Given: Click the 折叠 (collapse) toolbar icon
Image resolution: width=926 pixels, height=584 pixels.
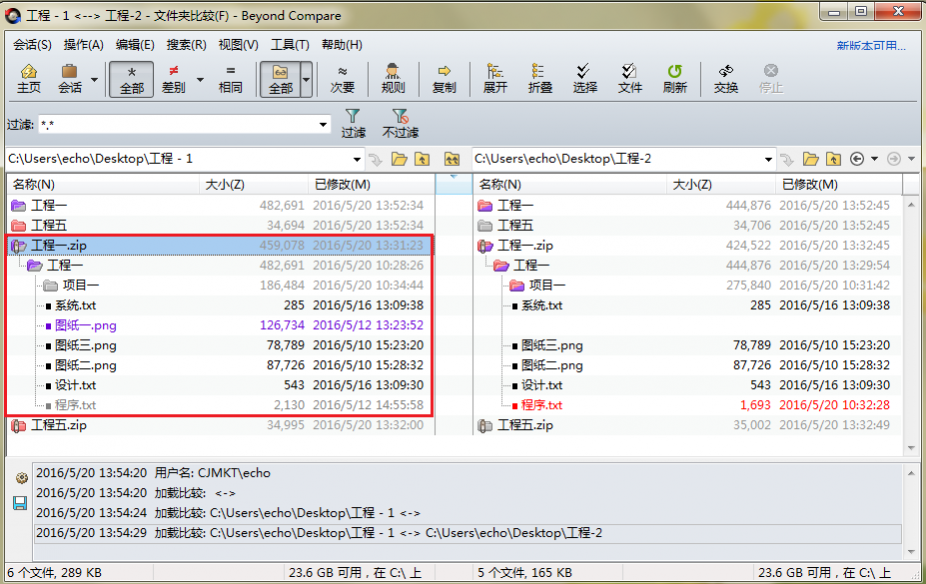Looking at the screenshot, I should [x=540, y=76].
